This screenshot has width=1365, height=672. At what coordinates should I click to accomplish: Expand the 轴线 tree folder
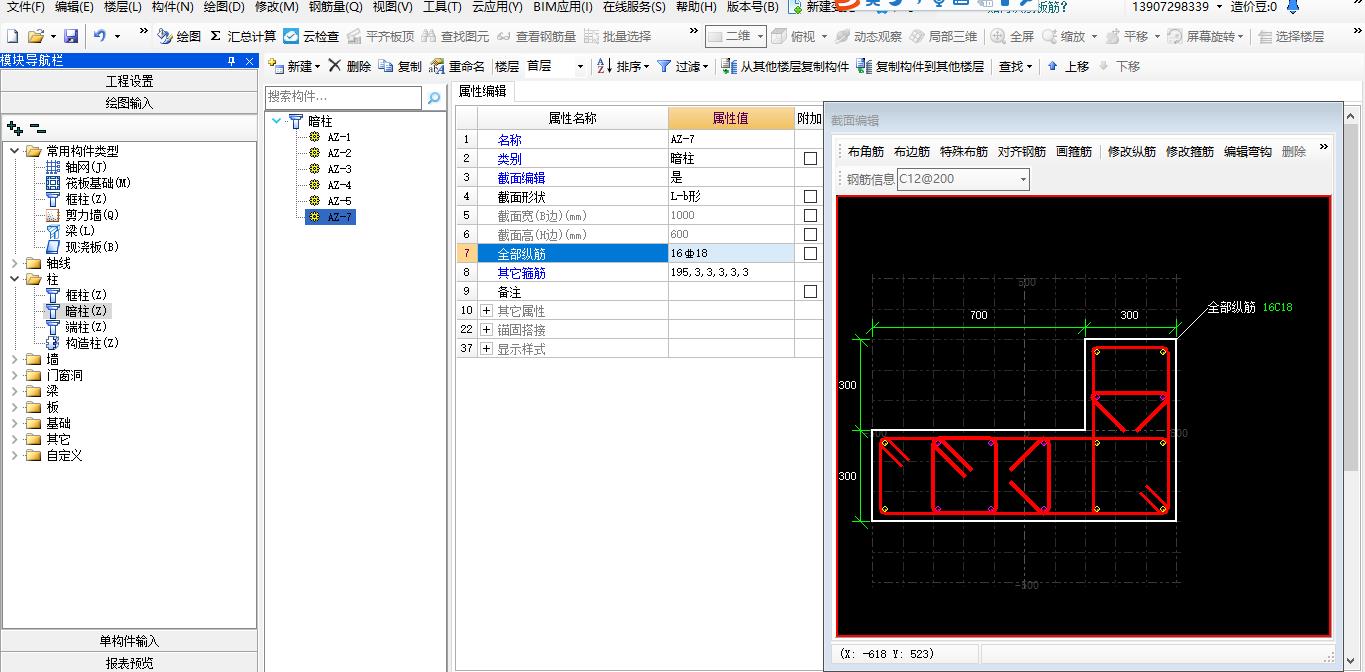pos(14,263)
